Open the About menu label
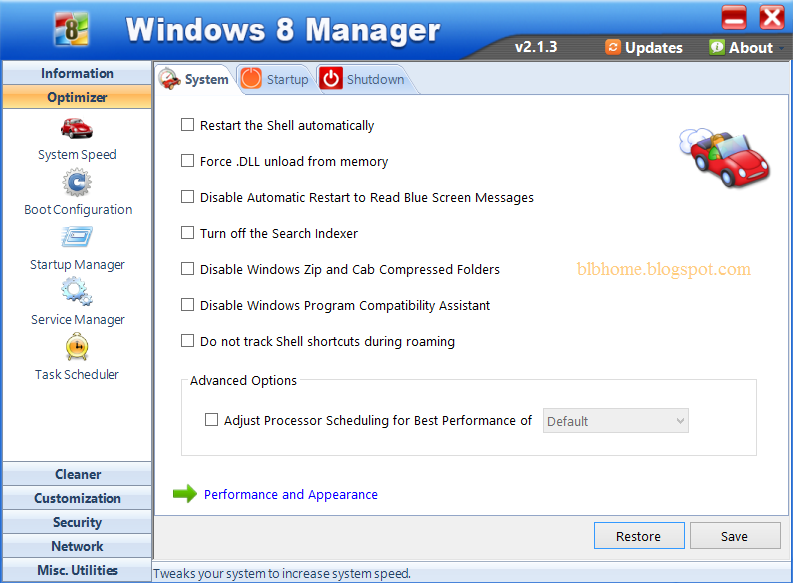The height and width of the screenshot is (583, 793). coord(751,48)
